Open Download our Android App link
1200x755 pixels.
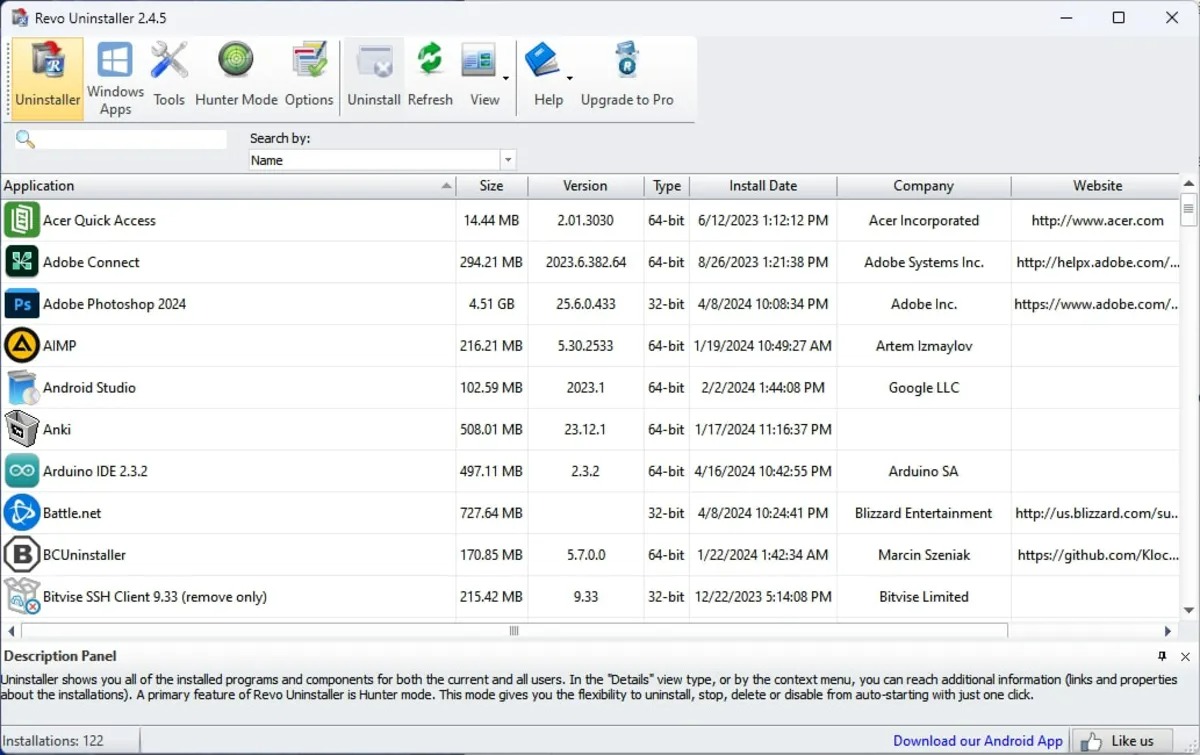click(978, 741)
